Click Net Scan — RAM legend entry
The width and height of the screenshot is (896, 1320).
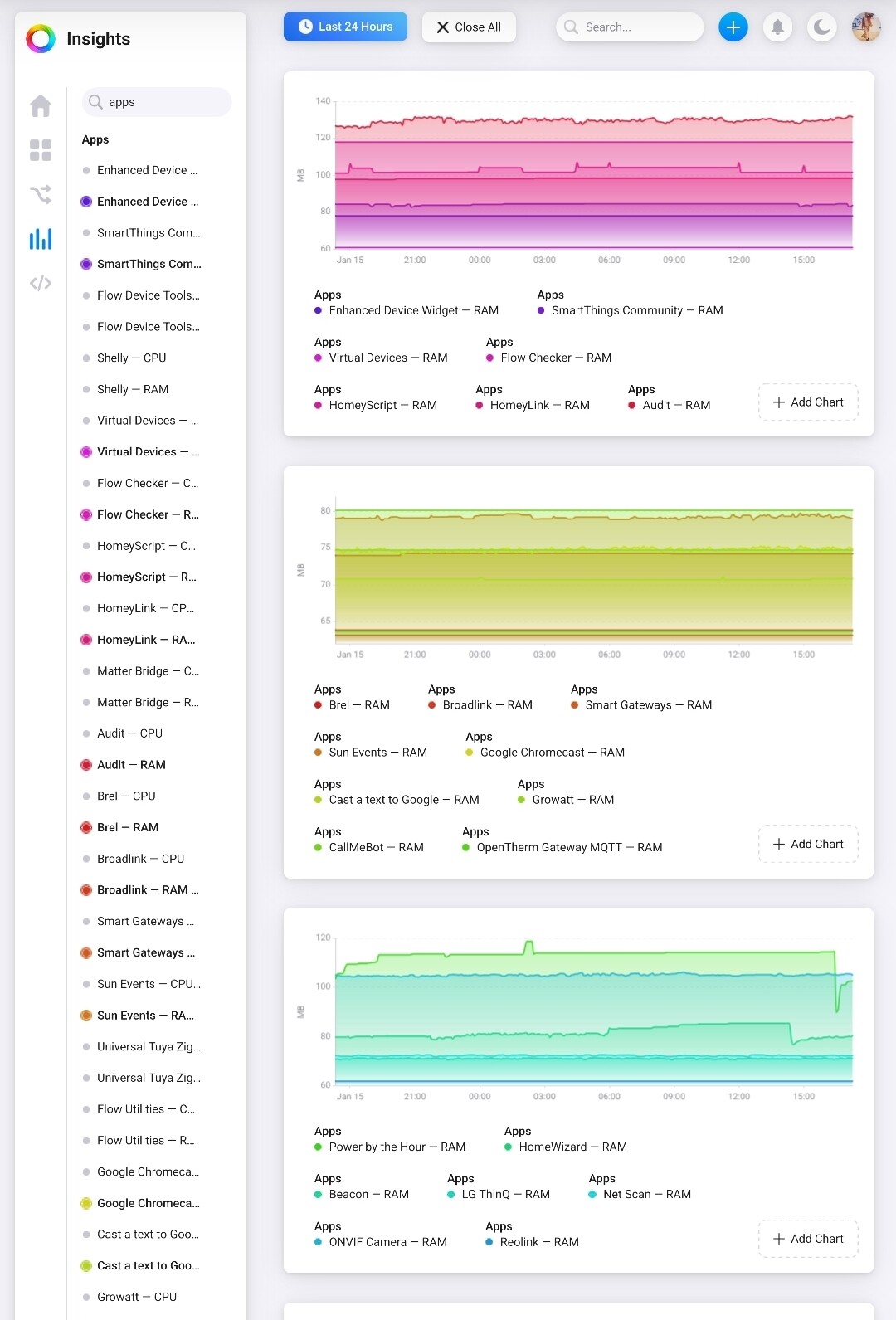(640, 1194)
